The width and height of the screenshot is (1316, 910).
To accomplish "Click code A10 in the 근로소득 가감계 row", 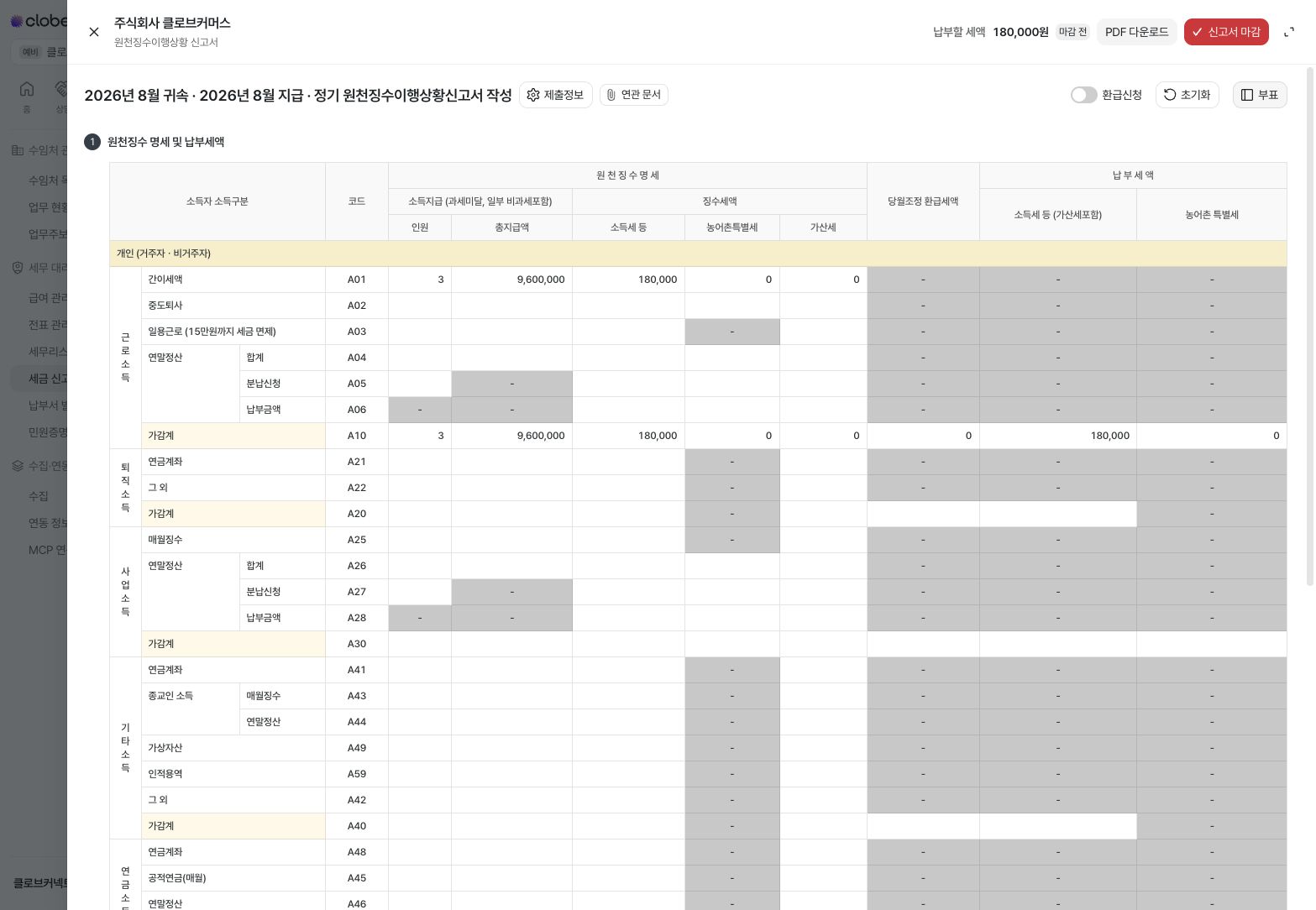I will pos(357,436).
